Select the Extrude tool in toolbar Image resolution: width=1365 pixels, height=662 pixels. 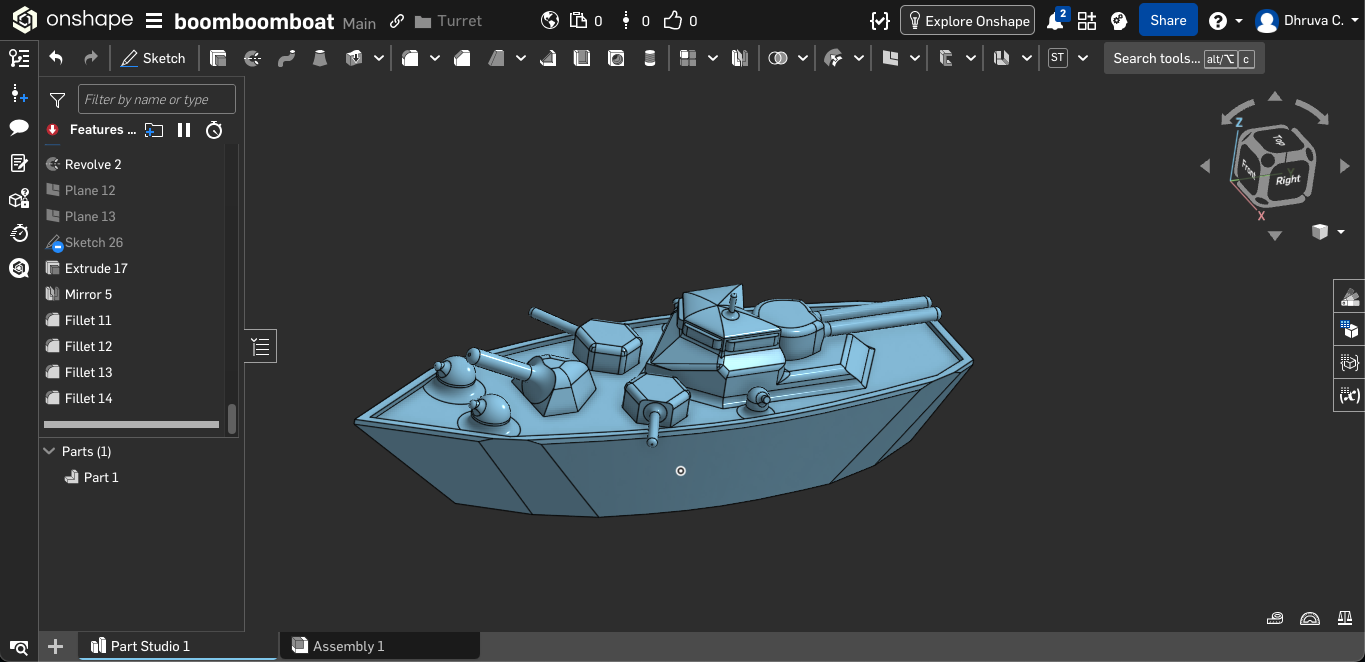(218, 59)
